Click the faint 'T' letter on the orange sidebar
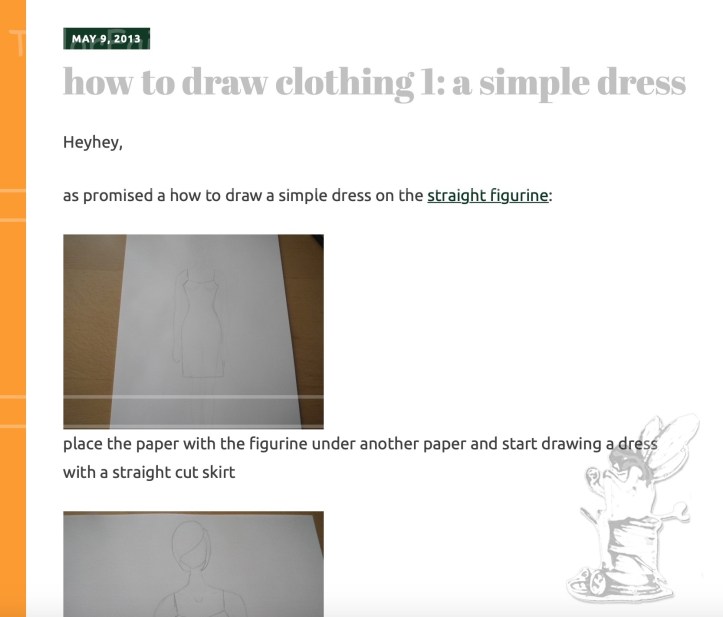 point(18,42)
